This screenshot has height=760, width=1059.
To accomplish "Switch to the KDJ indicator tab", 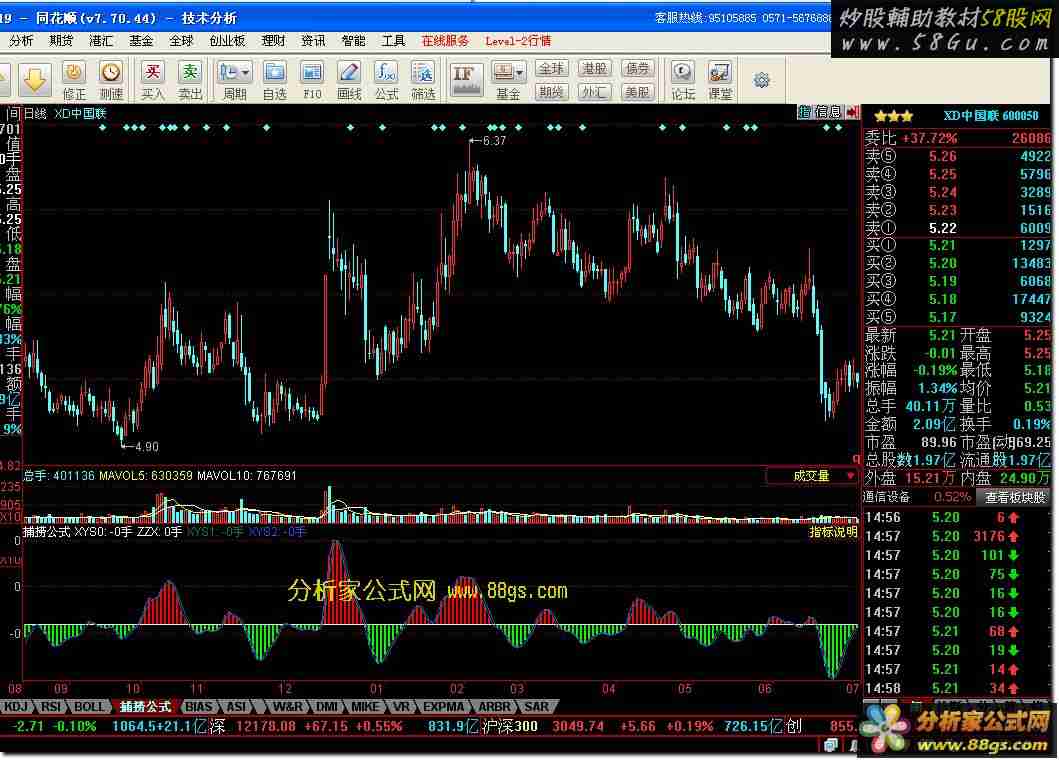I will point(16,707).
